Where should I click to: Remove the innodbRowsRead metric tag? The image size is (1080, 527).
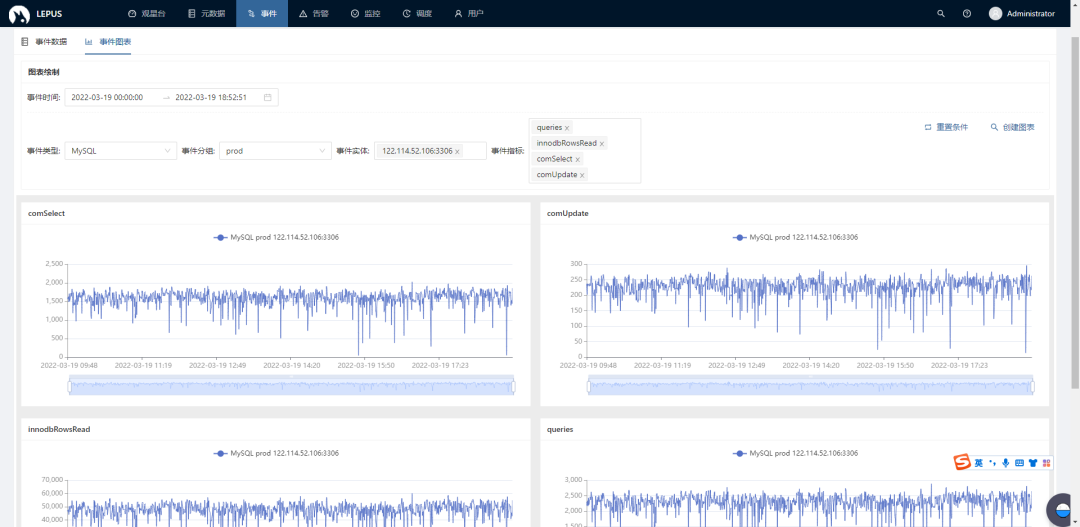tap(602, 144)
